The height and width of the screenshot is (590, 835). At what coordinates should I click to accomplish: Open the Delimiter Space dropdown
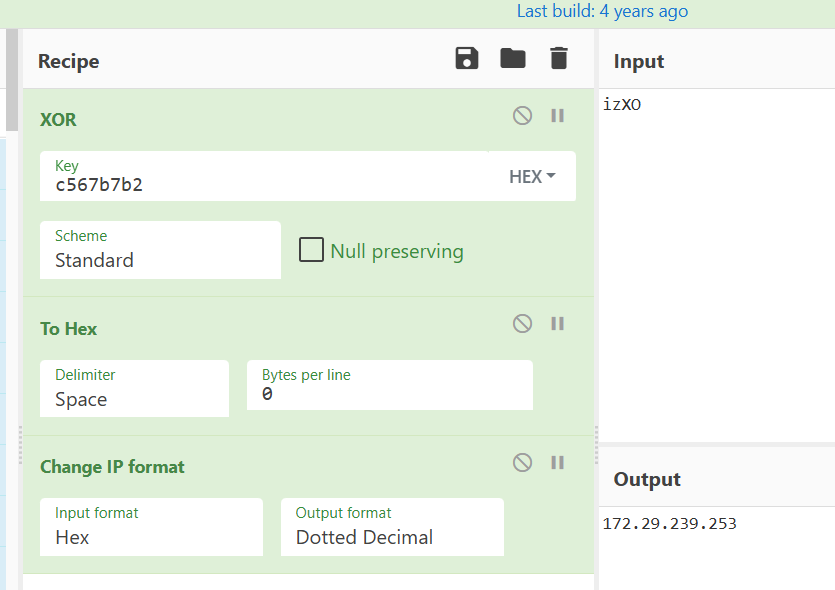coord(134,388)
